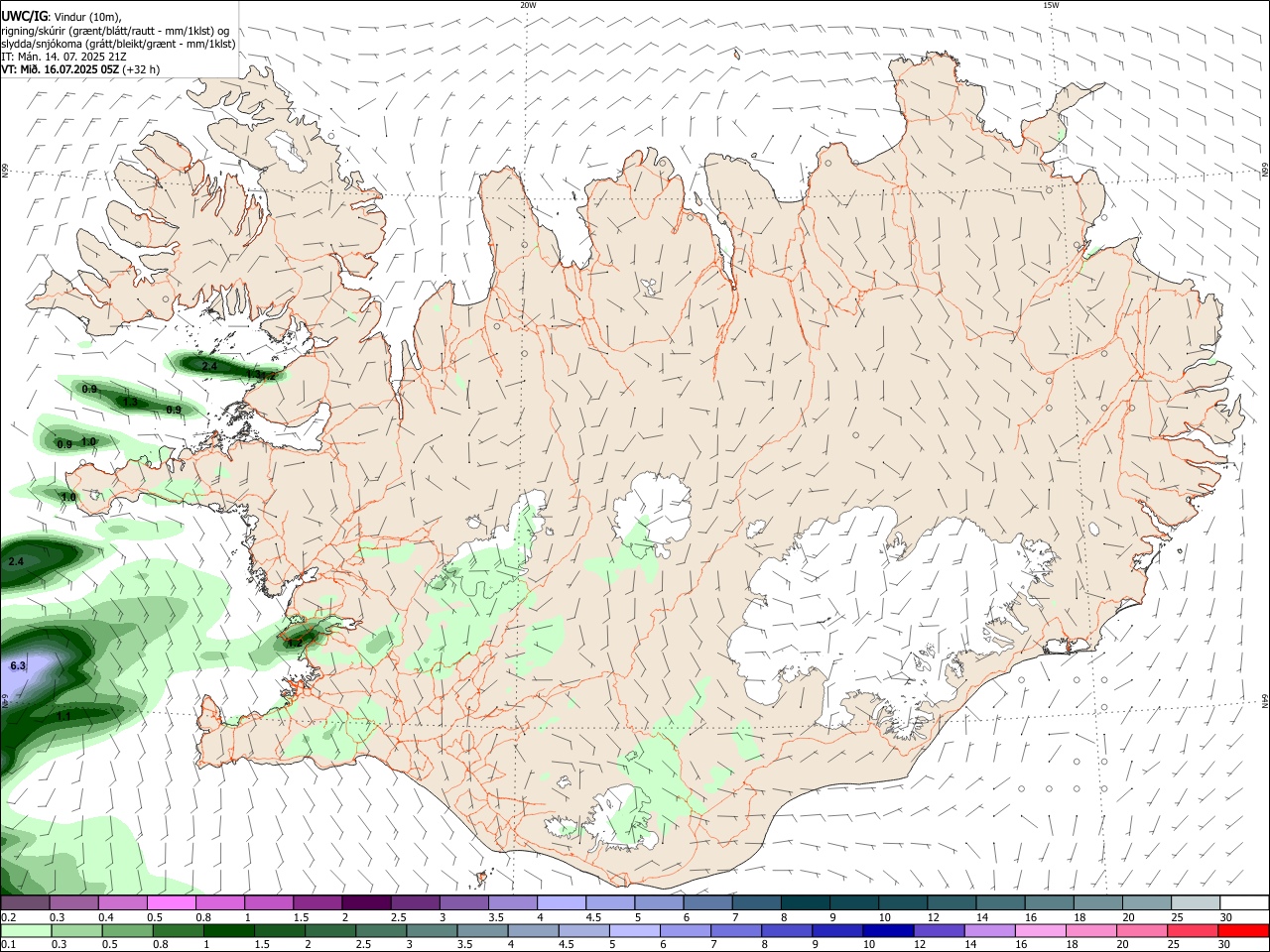The height and width of the screenshot is (952, 1270).
Task: Pick the darkest purple 2–2.5 swatch on upper scale
Action: [366, 902]
